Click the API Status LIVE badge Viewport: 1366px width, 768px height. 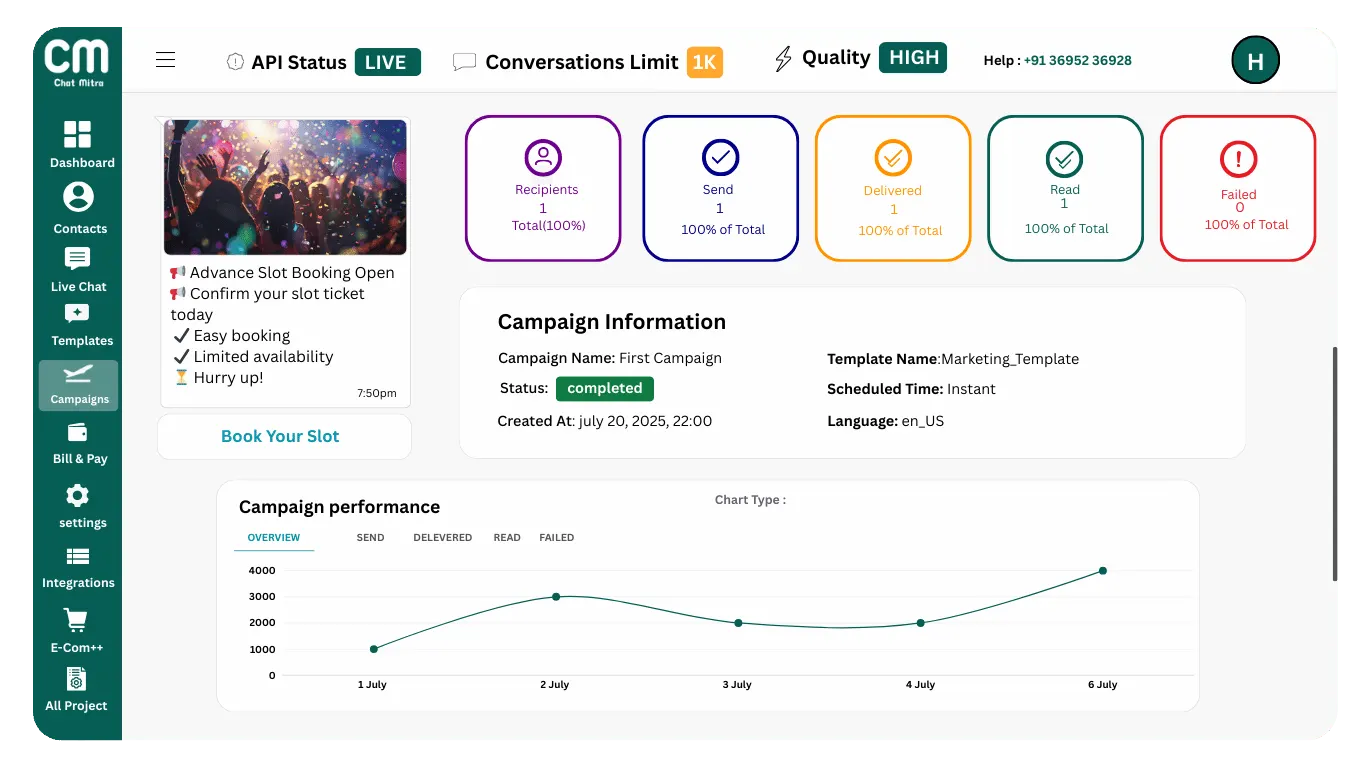(x=388, y=61)
